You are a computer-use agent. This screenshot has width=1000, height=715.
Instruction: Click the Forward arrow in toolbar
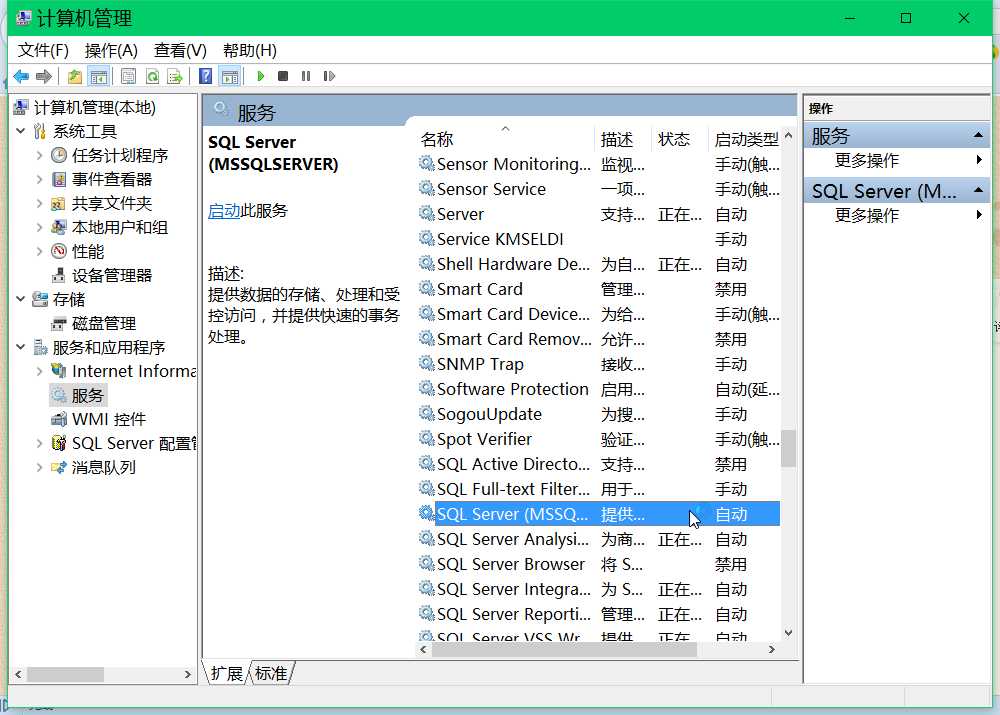click(44, 77)
